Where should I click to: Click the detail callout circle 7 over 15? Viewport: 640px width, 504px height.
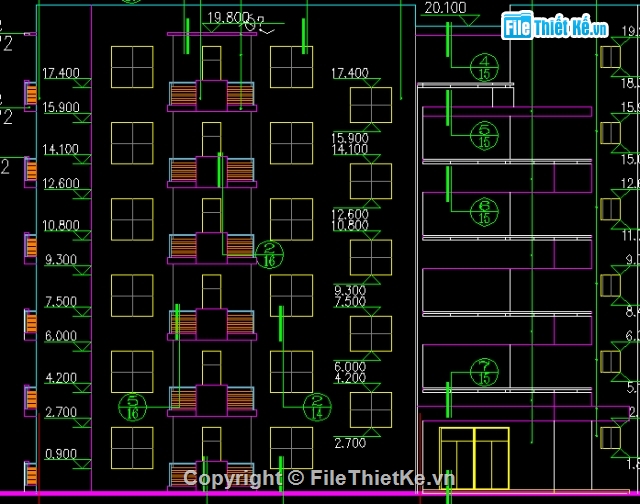click(x=484, y=372)
